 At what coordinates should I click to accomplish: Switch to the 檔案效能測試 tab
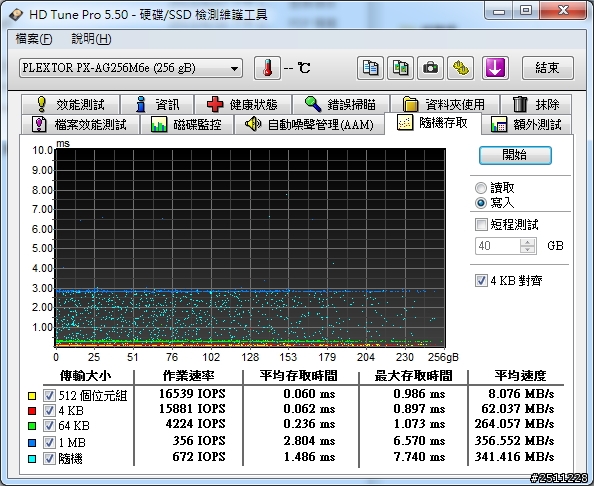pyautogui.click(x=80, y=125)
